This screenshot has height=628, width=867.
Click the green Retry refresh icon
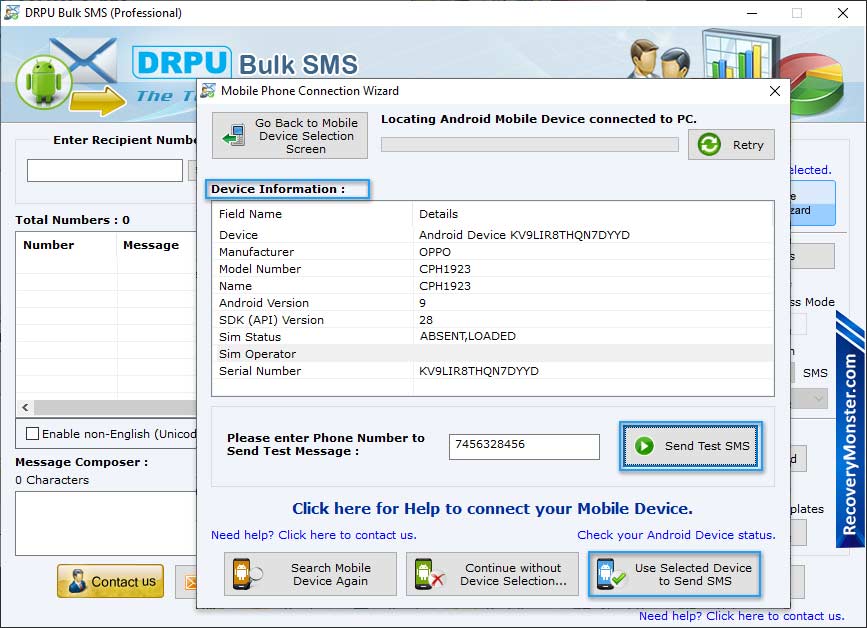(709, 145)
